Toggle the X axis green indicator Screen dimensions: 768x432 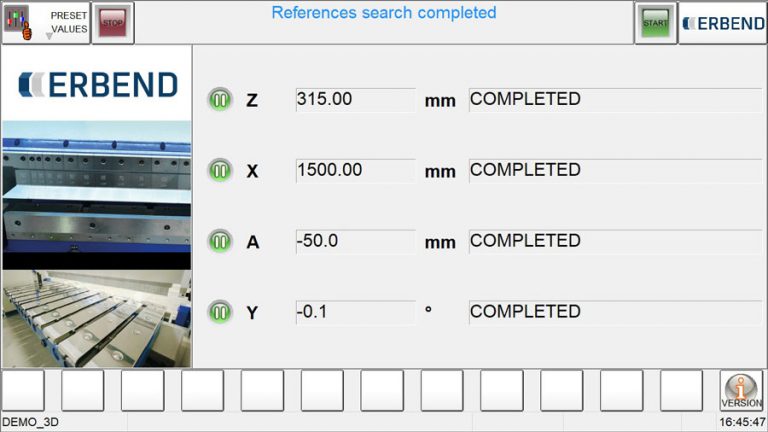219,170
